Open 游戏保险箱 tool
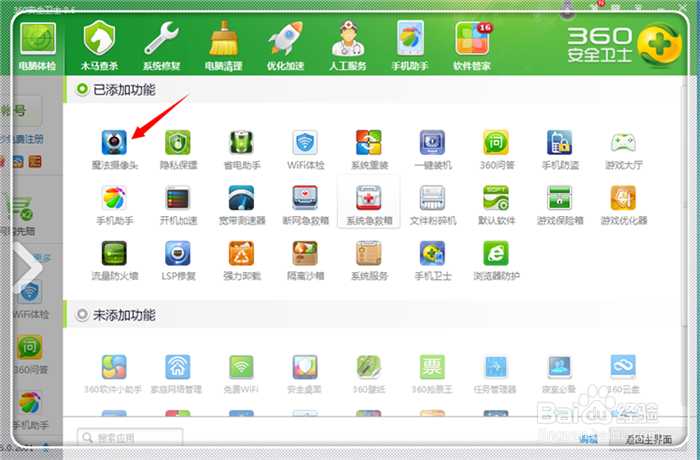This screenshot has height=460, width=700. (x=560, y=205)
